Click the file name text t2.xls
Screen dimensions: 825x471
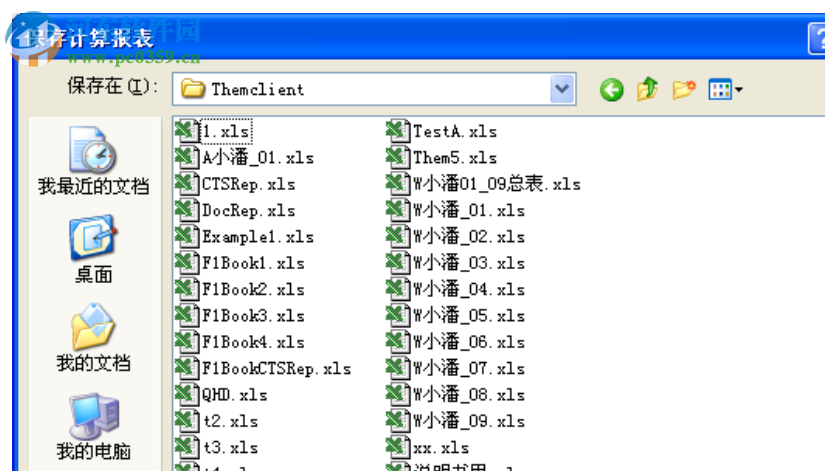point(230,421)
